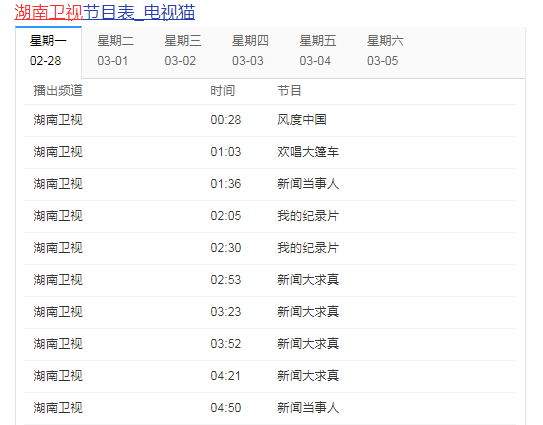Click 新闻大求真 in the 03:52 row
This screenshot has width=543, height=425.
click(308, 344)
